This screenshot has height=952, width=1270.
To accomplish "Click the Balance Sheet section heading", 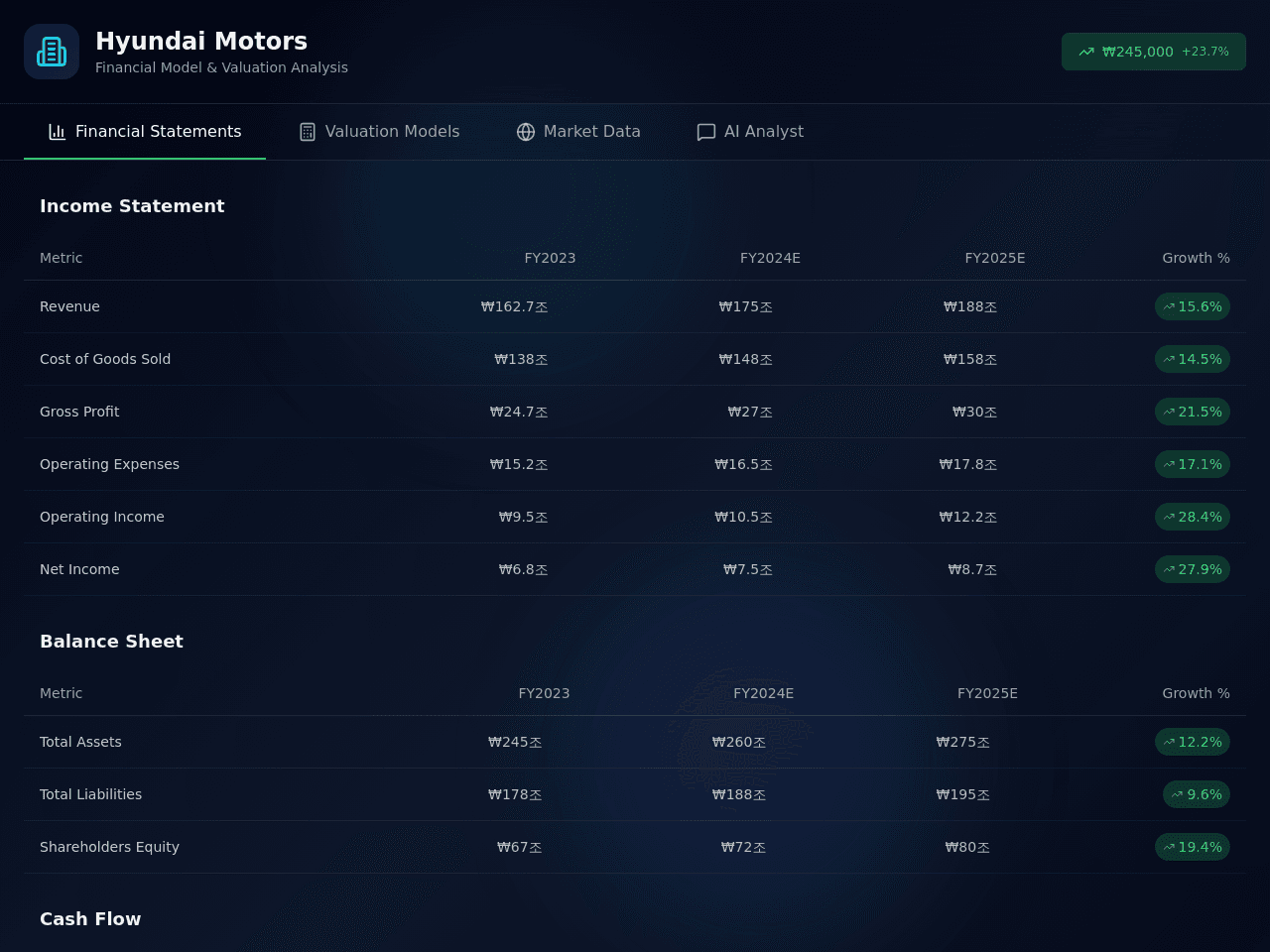I will (x=111, y=642).
